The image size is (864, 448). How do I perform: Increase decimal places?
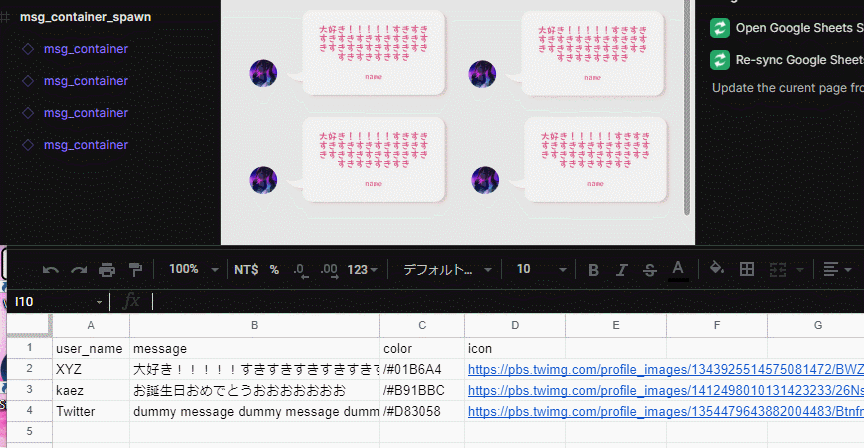click(330, 270)
